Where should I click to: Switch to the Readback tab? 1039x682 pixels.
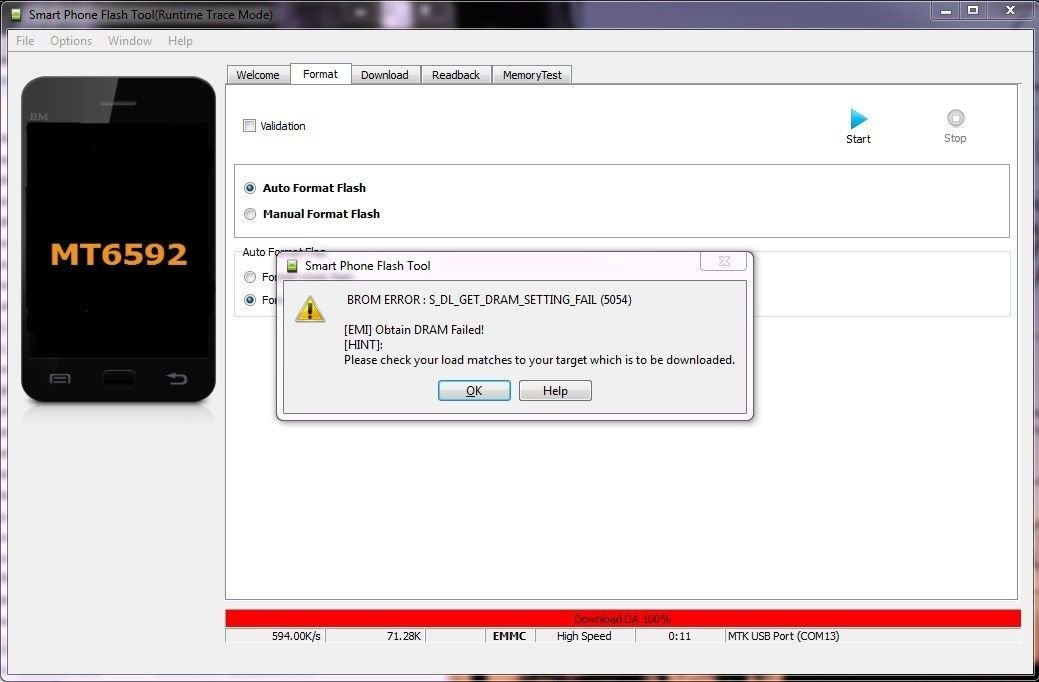456,75
